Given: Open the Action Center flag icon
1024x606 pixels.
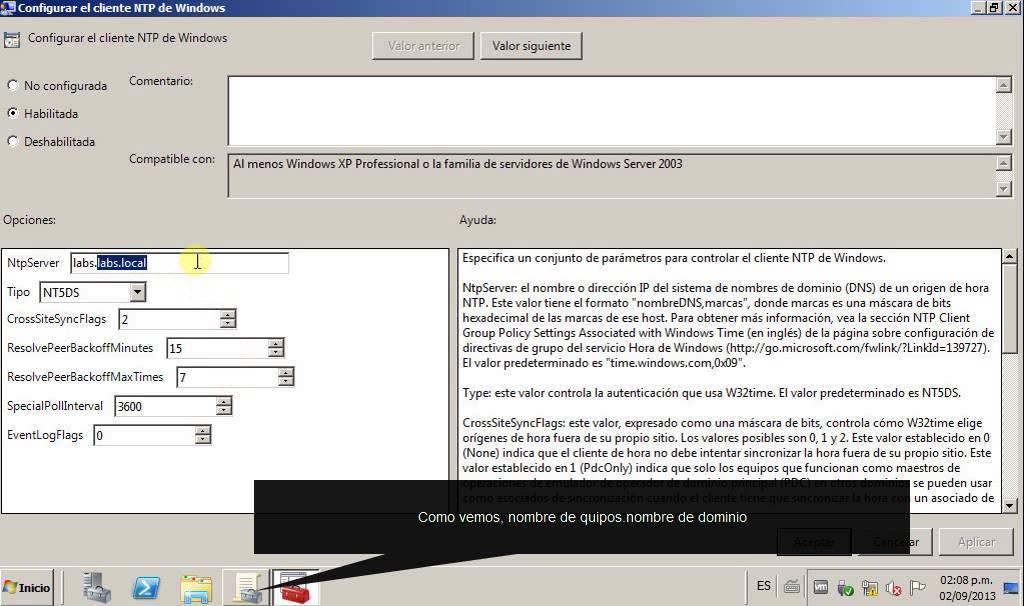Looking at the screenshot, I should 918,588.
